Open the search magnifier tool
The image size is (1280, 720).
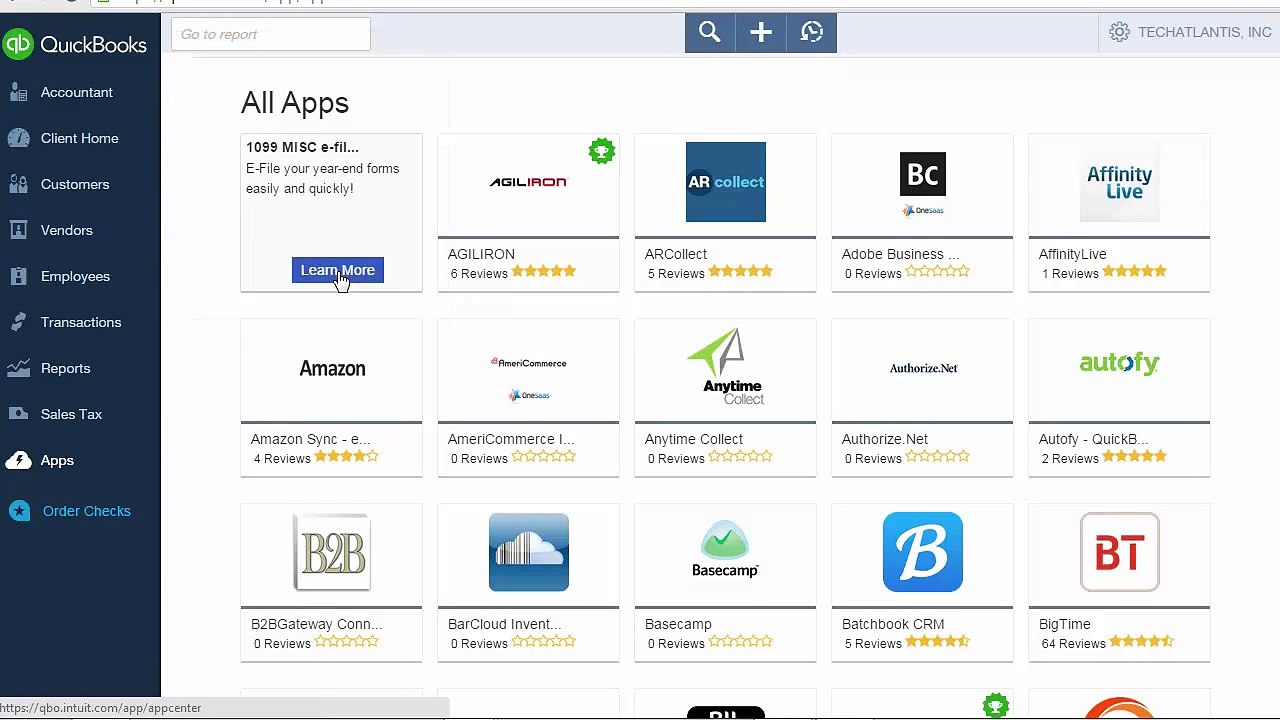710,33
